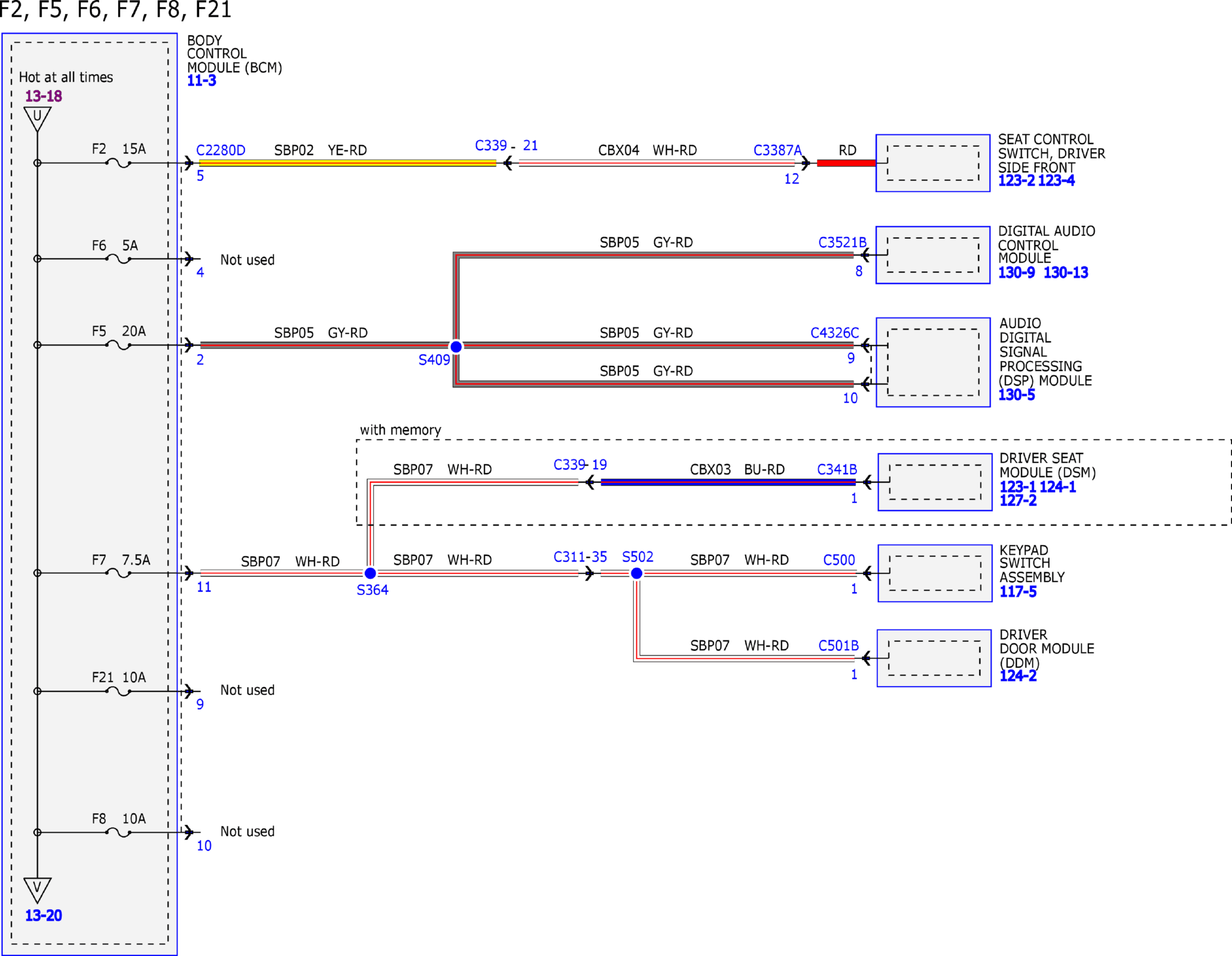1232x956 pixels.
Task: Open the 130-5 DSP module reference
Action: pyautogui.click(x=1016, y=395)
